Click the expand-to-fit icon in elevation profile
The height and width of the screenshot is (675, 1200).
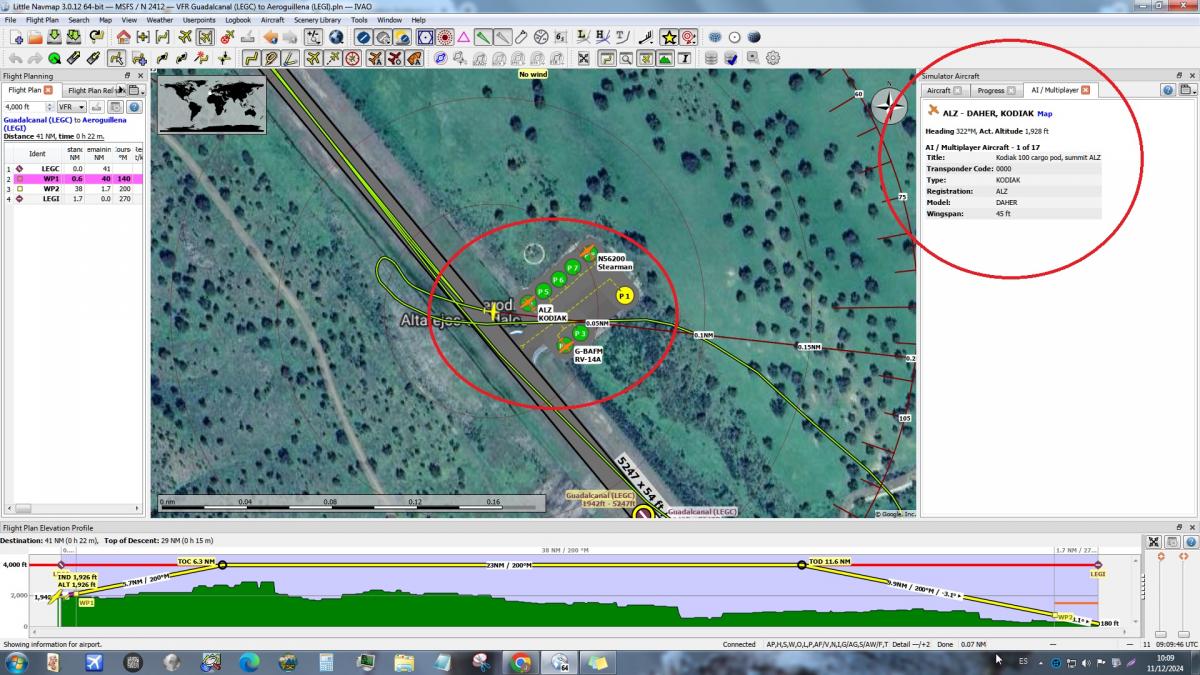pyautogui.click(x=1154, y=541)
